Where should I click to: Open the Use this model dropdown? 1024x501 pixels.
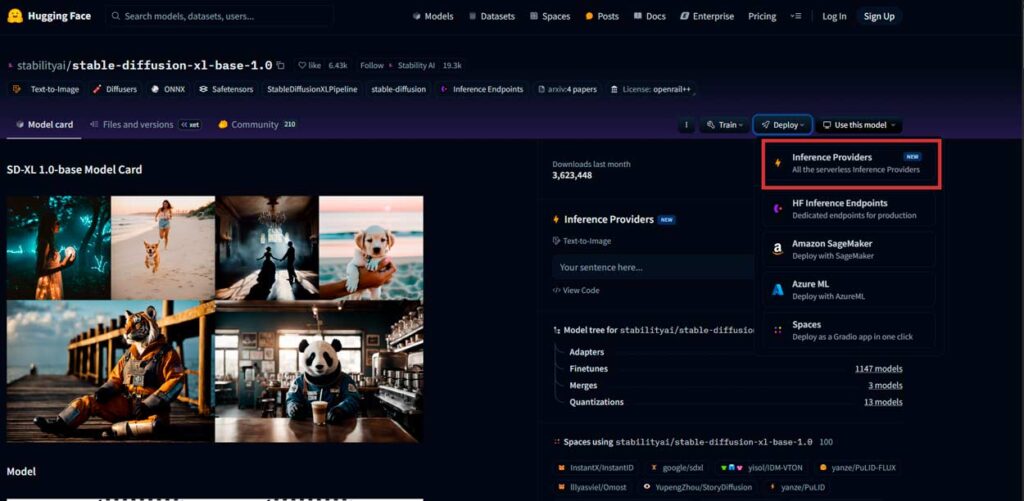[859, 125]
